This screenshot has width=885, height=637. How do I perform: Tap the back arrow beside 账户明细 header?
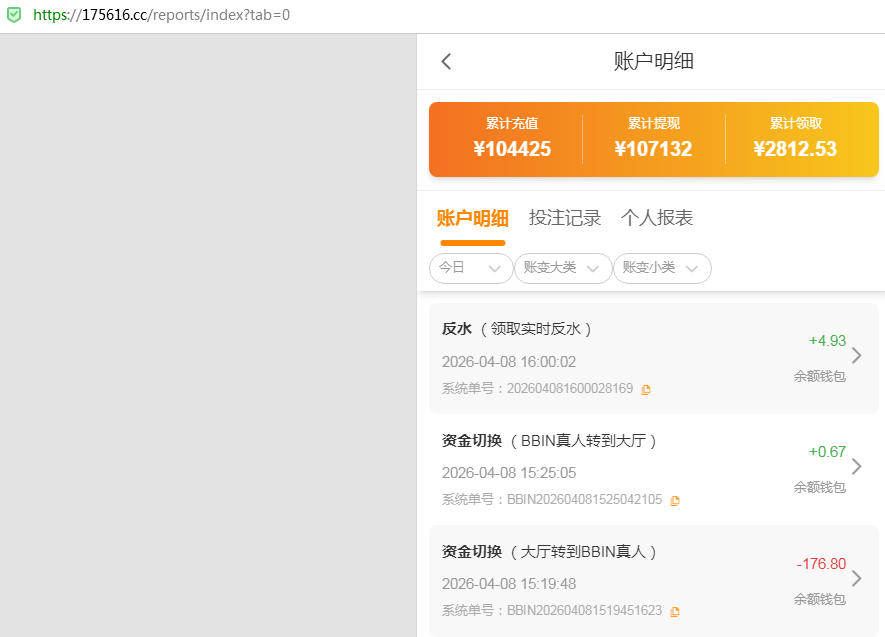coord(445,61)
